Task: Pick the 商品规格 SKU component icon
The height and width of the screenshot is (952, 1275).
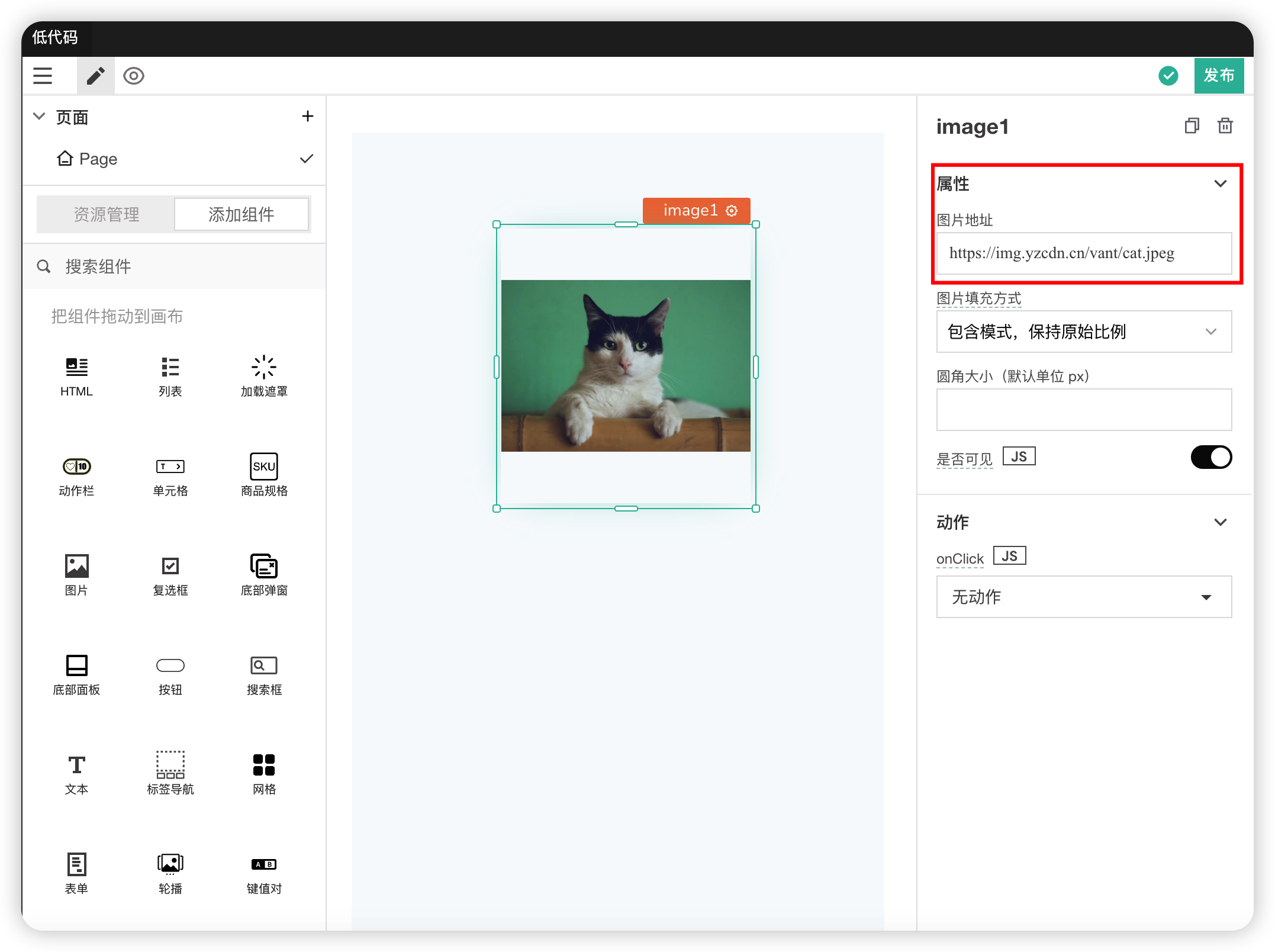Action: pyautogui.click(x=264, y=467)
